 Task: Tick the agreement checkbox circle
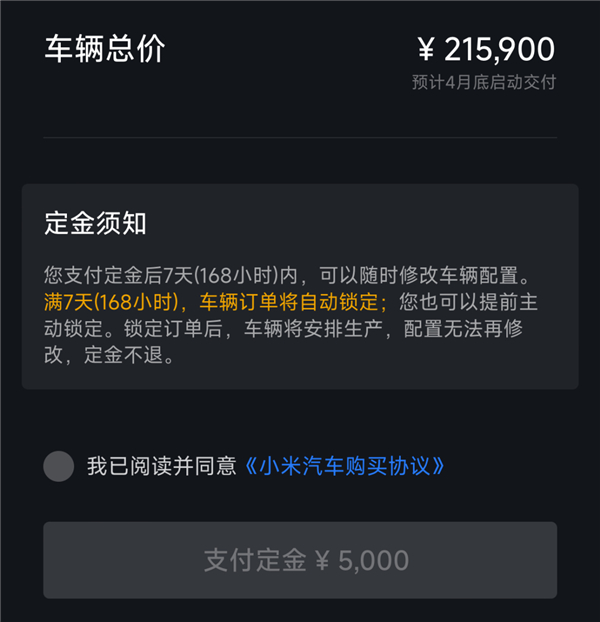59,466
